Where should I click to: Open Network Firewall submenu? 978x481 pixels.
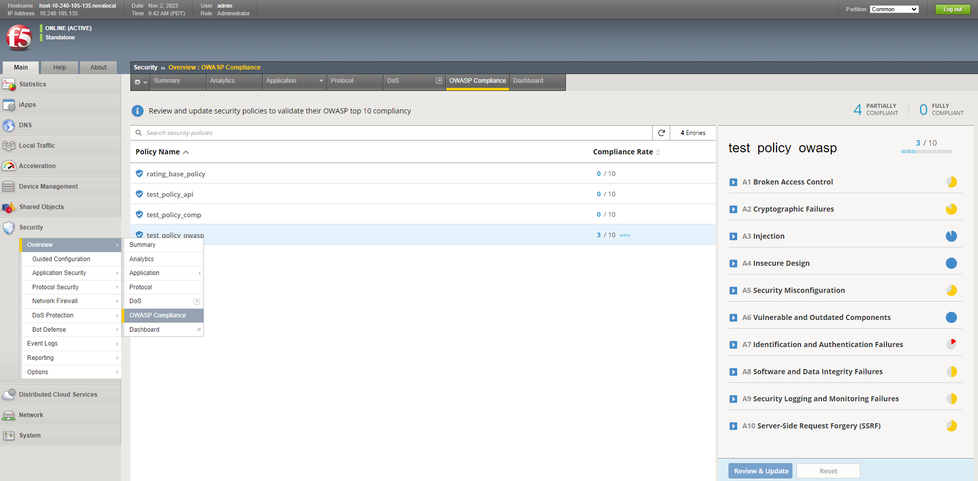click(x=70, y=301)
